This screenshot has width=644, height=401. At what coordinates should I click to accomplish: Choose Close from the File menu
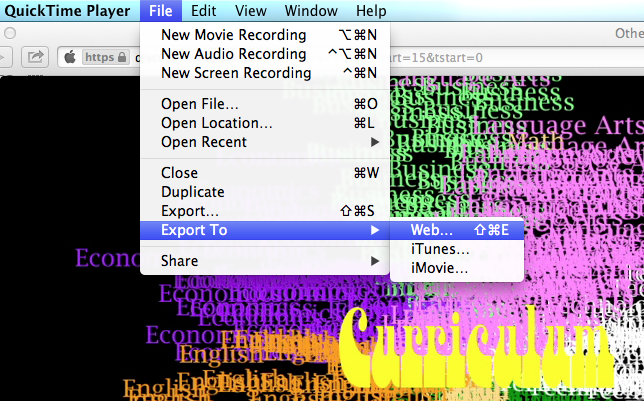click(x=265, y=173)
